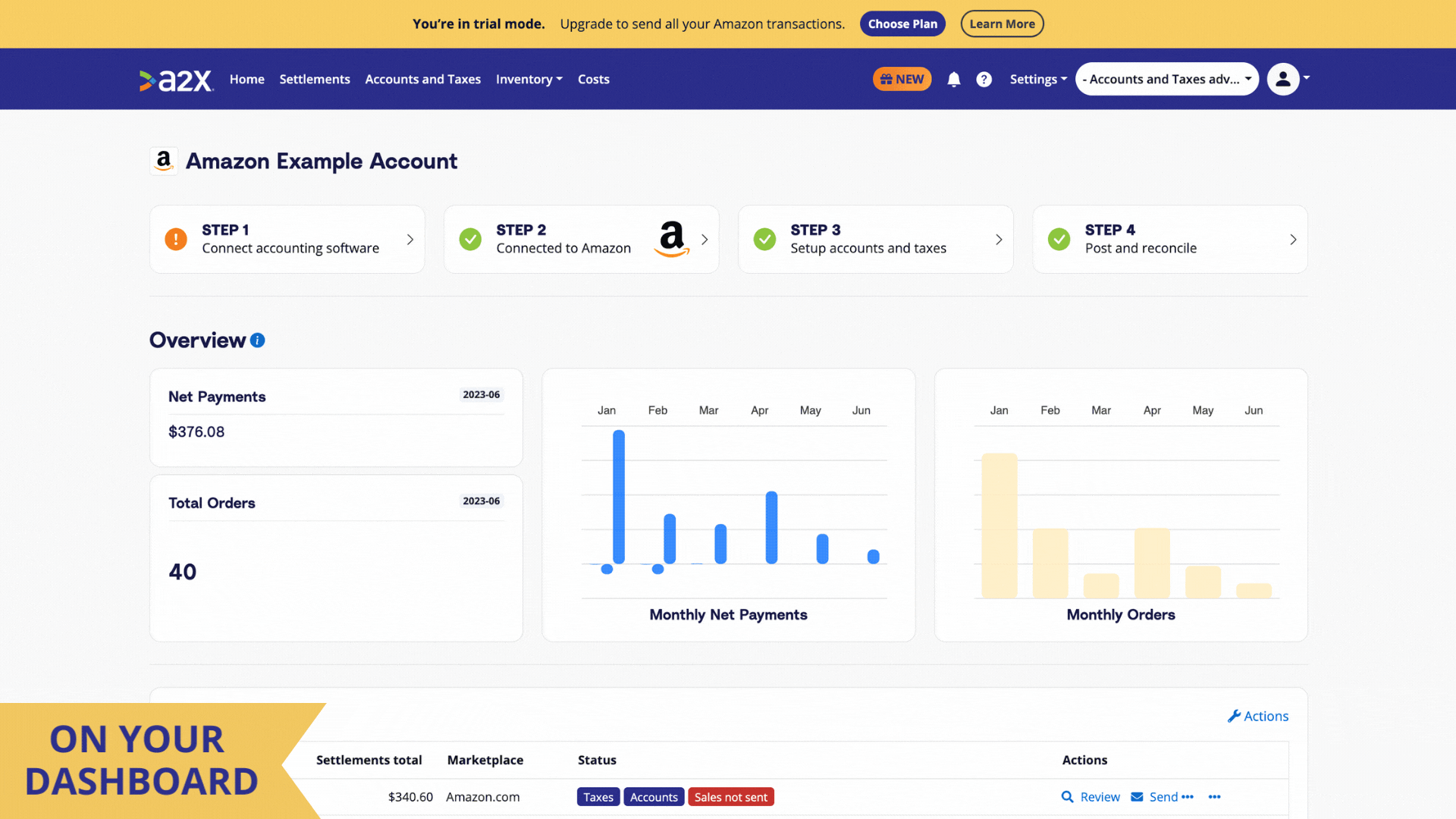Click the Step 3 green checkmark icon
Image resolution: width=1456 pixels, height=819 pixels.
coord(764,239)
